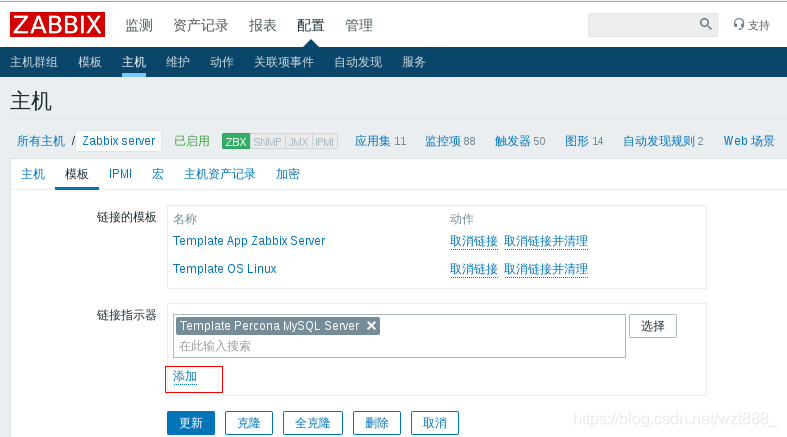Open Template App Zabbix Server link
This screenshot has height=437, width=787.
(249, 241)
